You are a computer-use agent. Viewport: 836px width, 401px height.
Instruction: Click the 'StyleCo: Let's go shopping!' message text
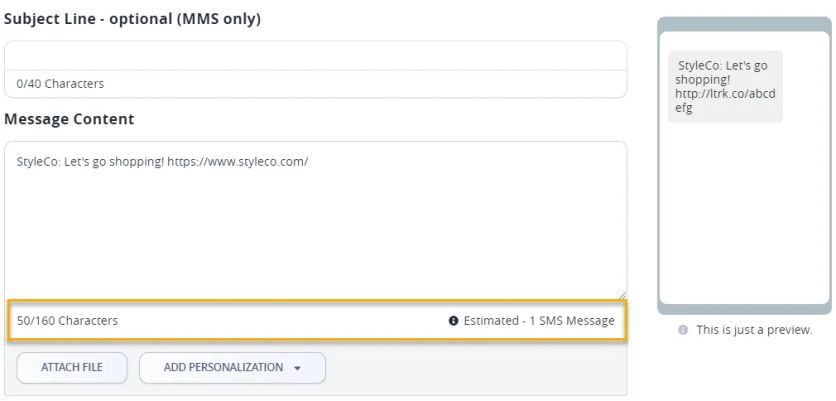(115, 160)
